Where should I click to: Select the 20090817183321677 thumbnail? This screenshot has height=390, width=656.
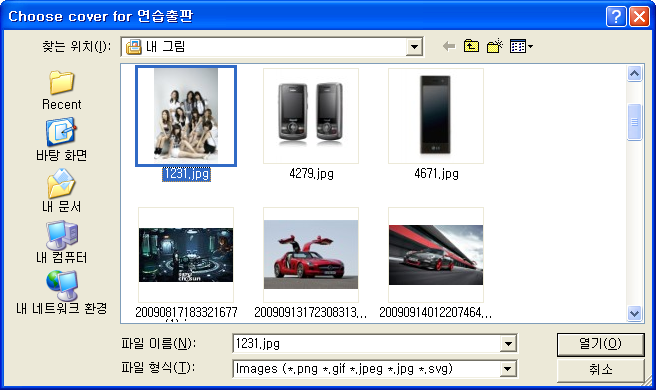click(186, 255)
